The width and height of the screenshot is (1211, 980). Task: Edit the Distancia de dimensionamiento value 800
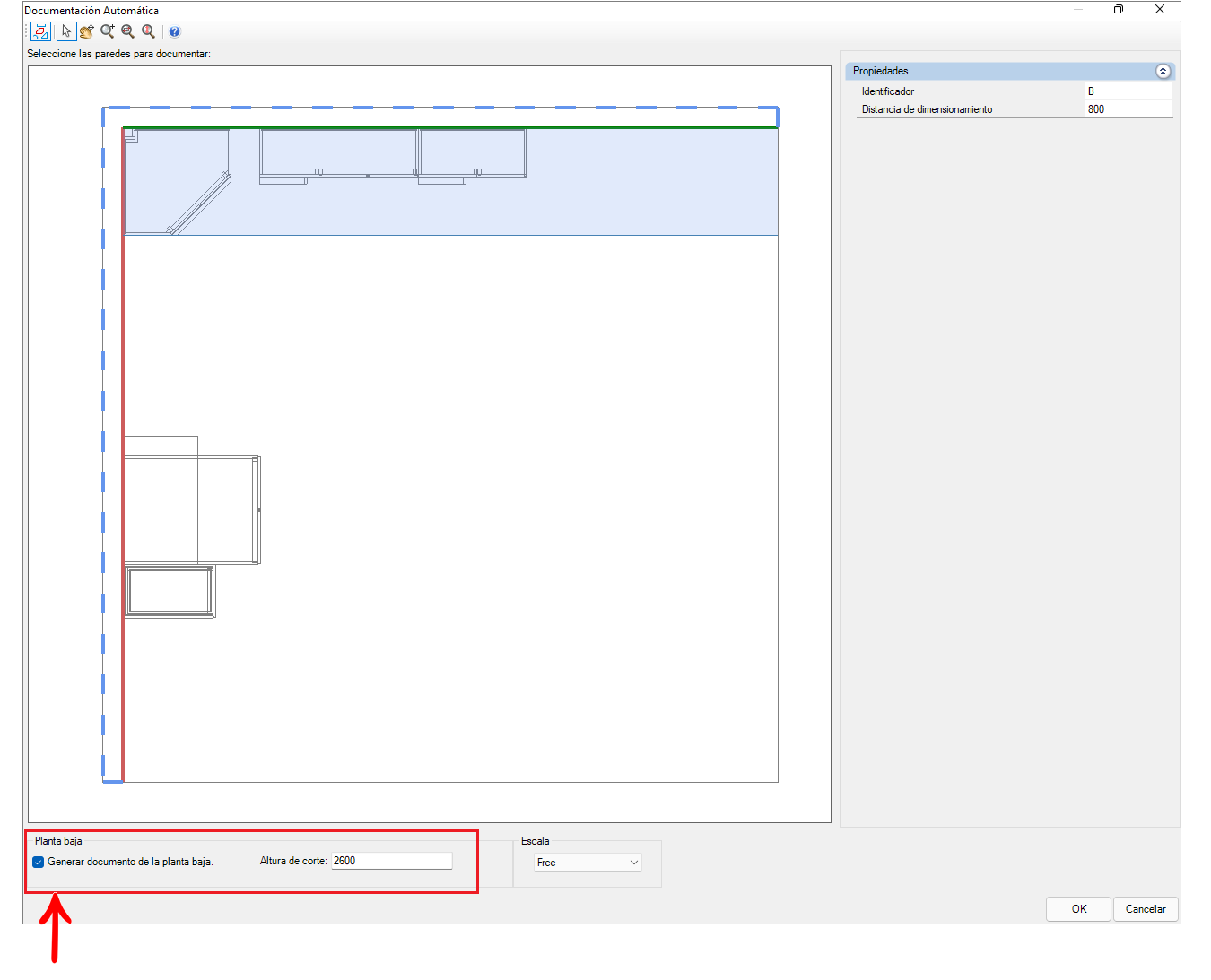pos(1128,109)
